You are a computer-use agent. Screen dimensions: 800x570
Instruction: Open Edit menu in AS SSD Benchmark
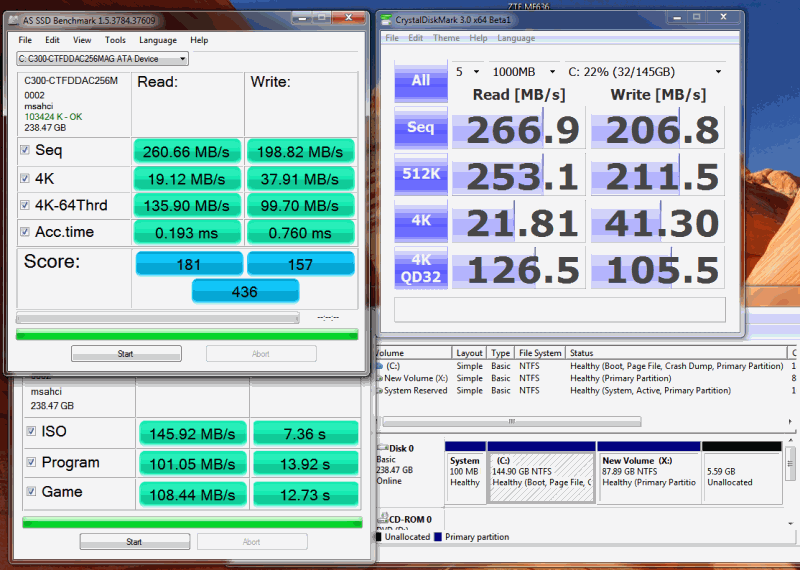[52, 40]
